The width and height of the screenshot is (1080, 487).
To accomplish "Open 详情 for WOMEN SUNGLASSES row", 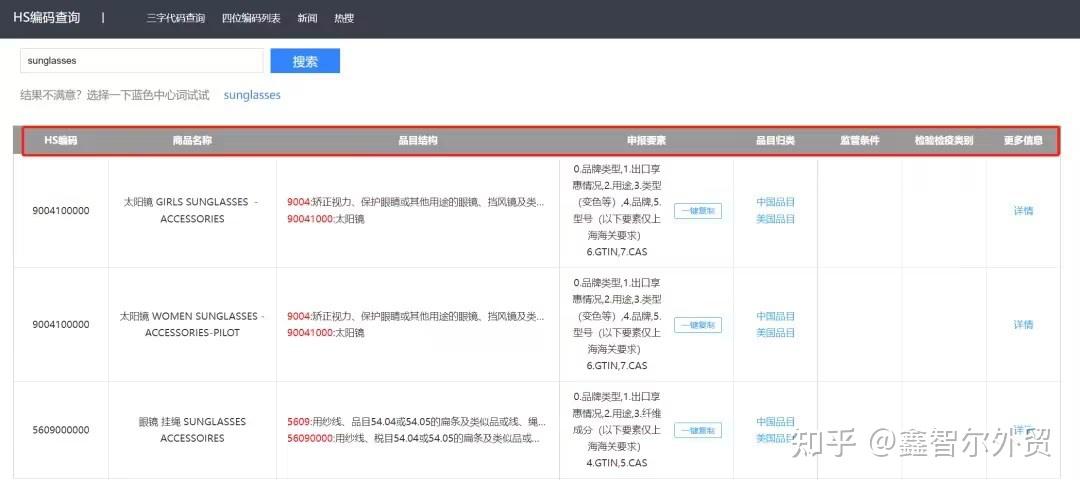I will point(1023,324).
